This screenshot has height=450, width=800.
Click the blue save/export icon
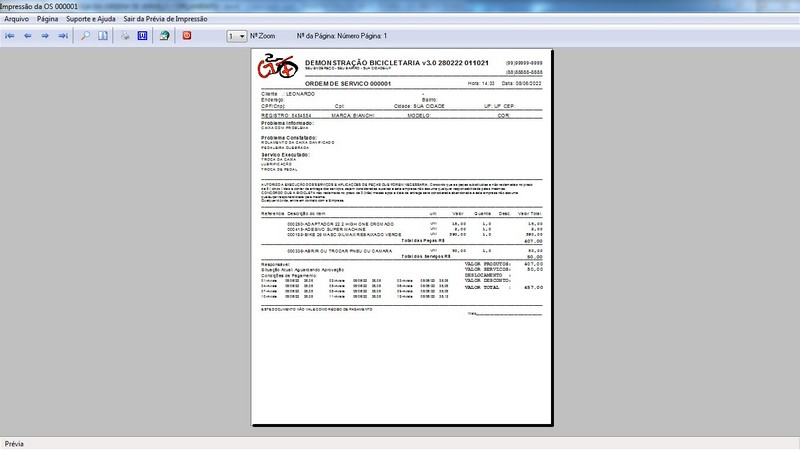tap(142, 36)
